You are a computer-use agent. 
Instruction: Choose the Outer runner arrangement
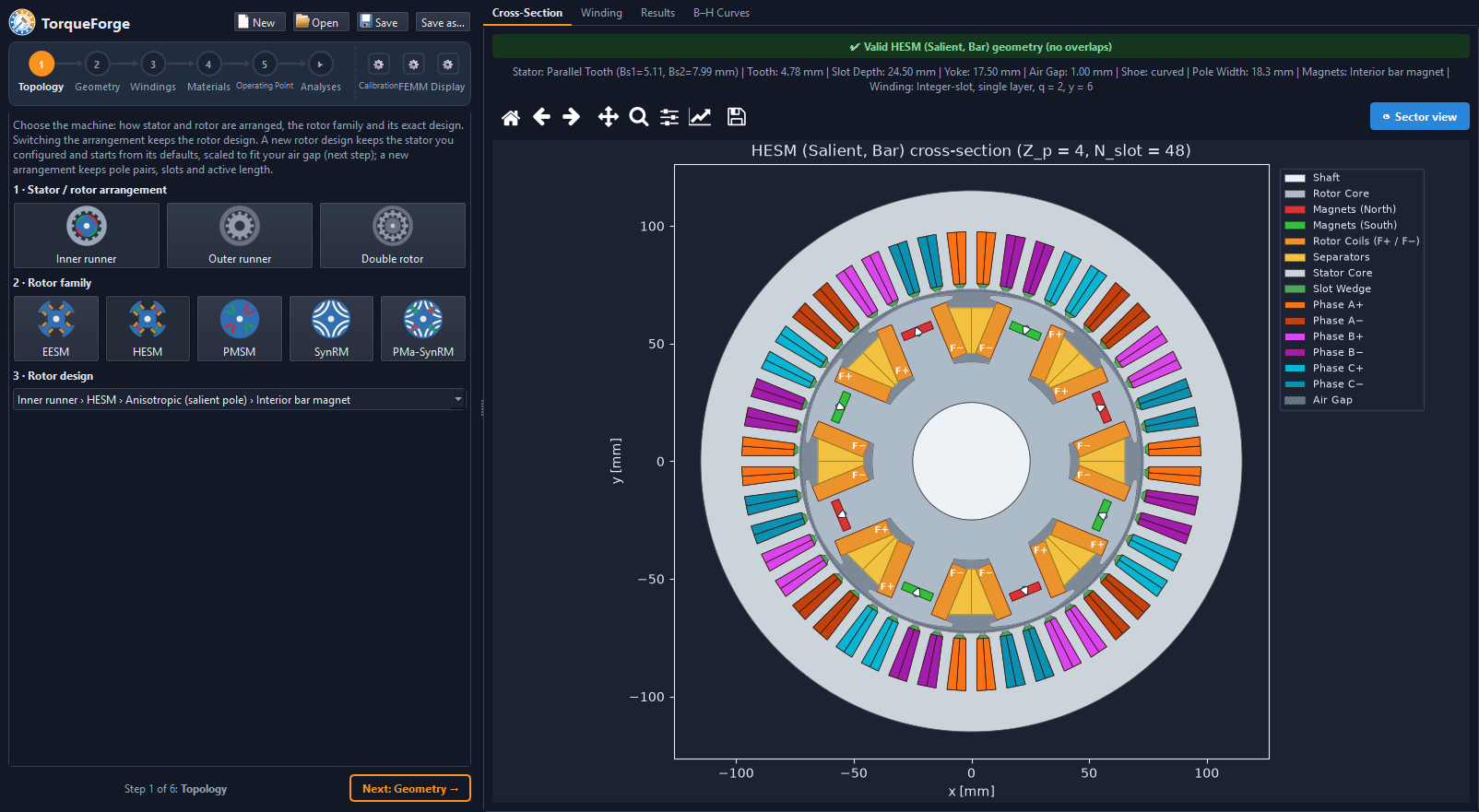(x=240, y=236)
